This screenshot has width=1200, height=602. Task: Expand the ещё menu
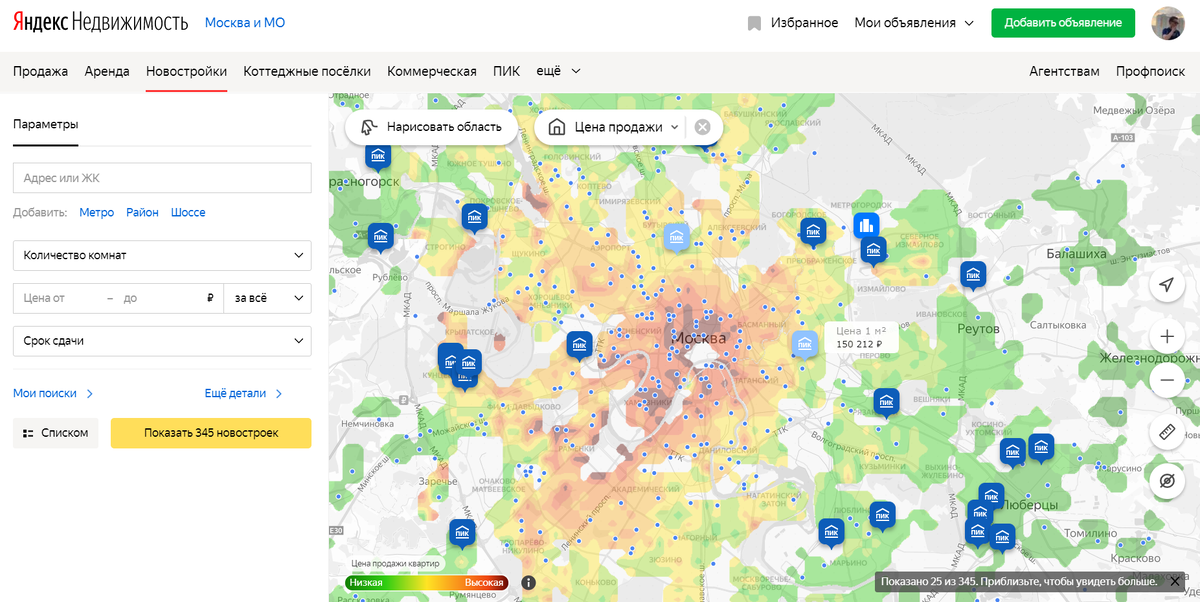pos(559,71)
